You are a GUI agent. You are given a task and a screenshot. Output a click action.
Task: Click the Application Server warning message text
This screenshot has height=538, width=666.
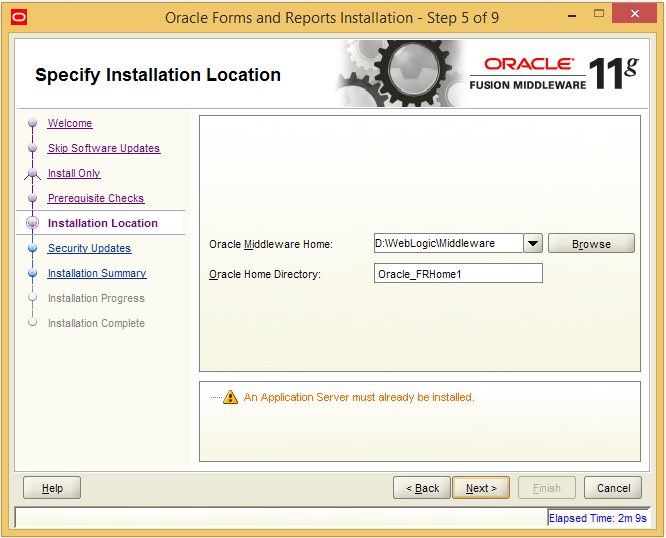pos(359,397)
